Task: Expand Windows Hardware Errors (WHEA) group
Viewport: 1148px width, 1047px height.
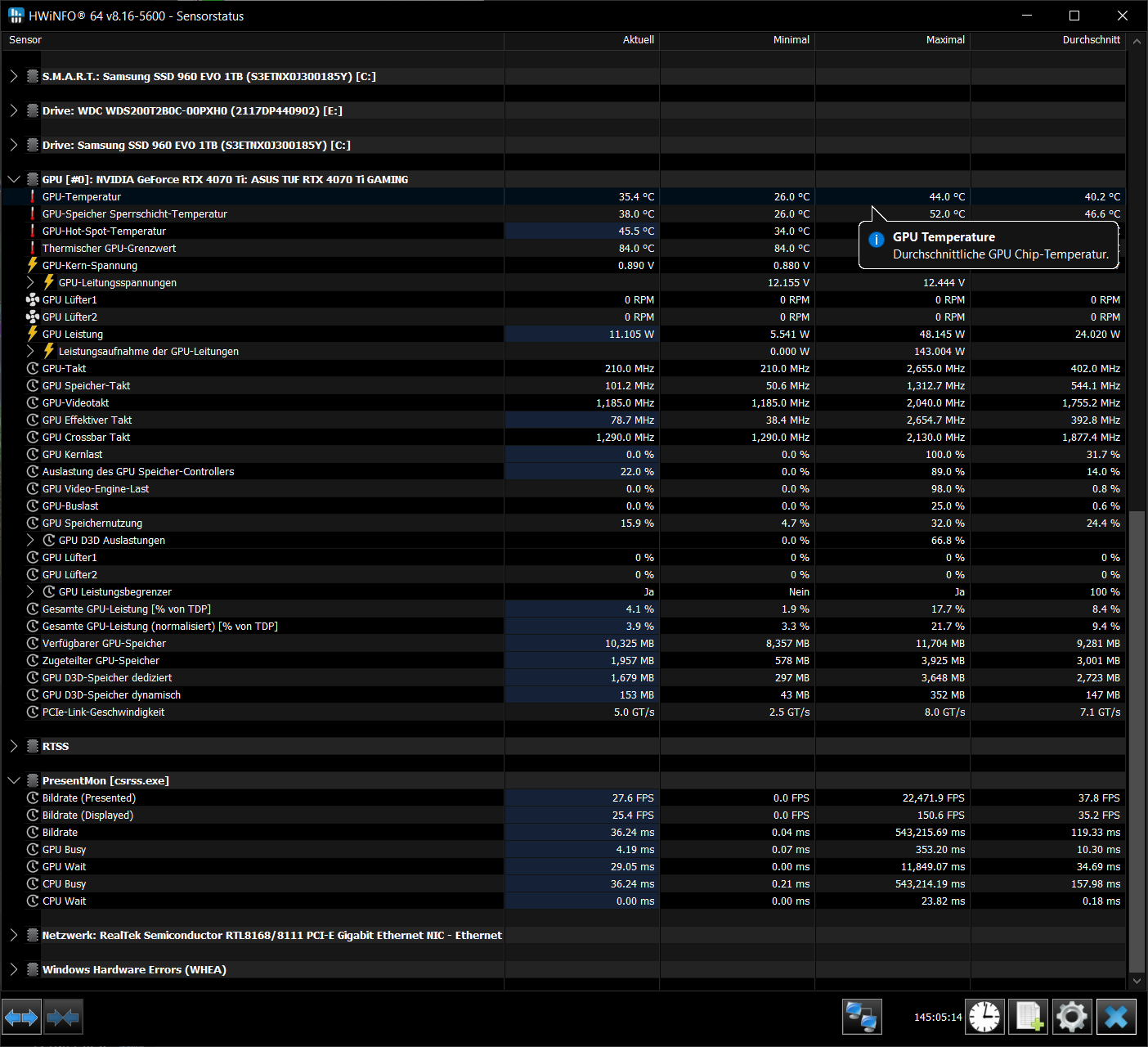Action: point(14,970)
